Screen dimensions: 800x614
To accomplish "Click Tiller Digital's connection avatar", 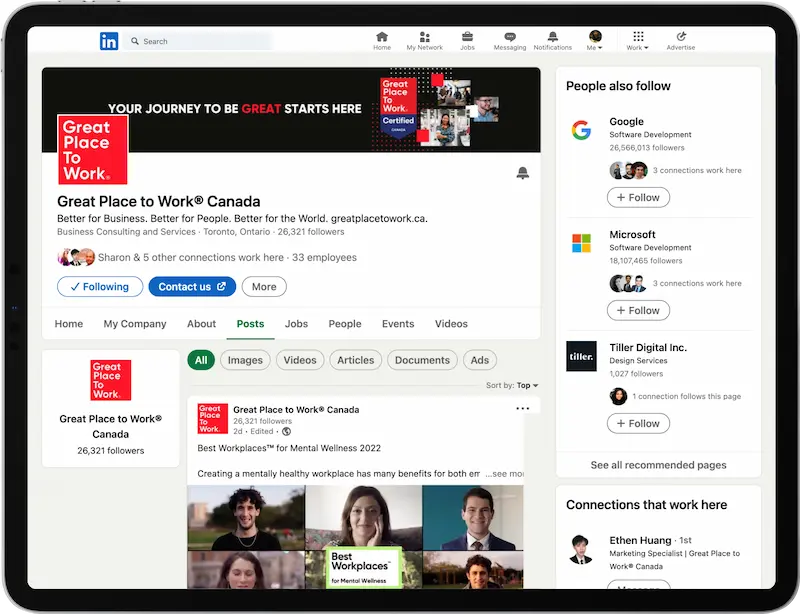I will pyautogui.click(x=618, y=396).
